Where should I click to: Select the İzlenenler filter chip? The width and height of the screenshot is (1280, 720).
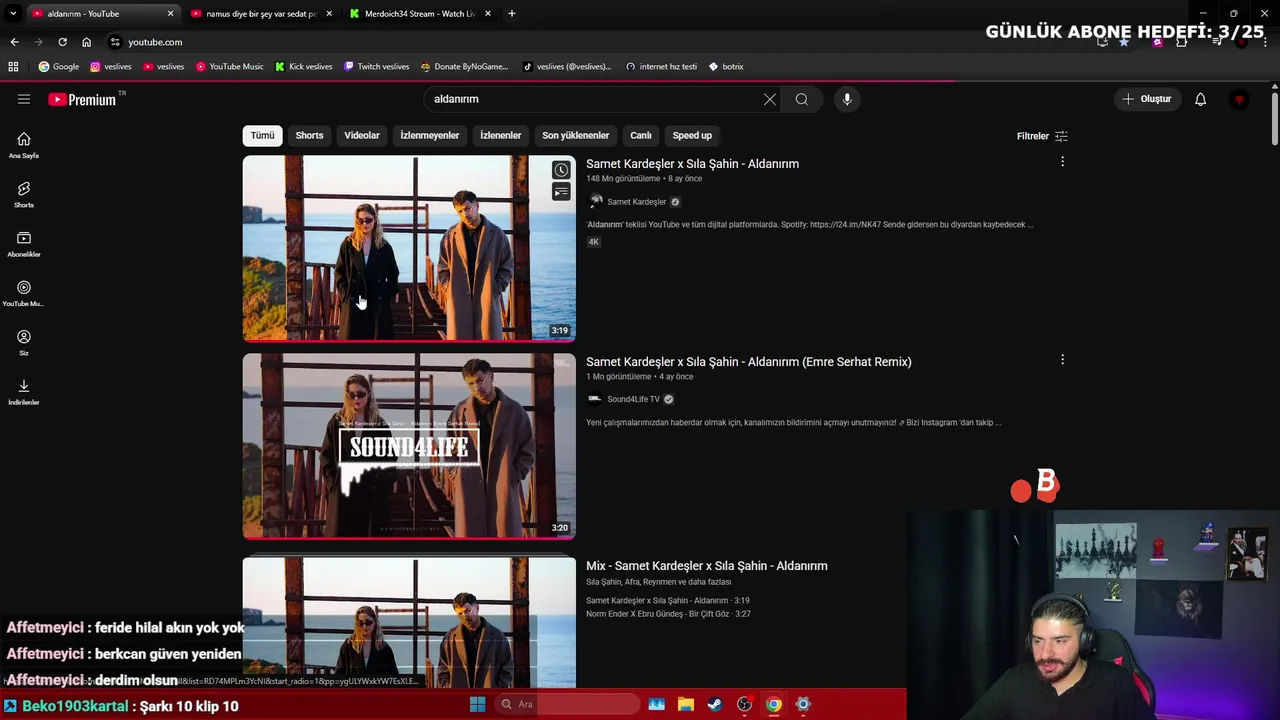point(500,135)
